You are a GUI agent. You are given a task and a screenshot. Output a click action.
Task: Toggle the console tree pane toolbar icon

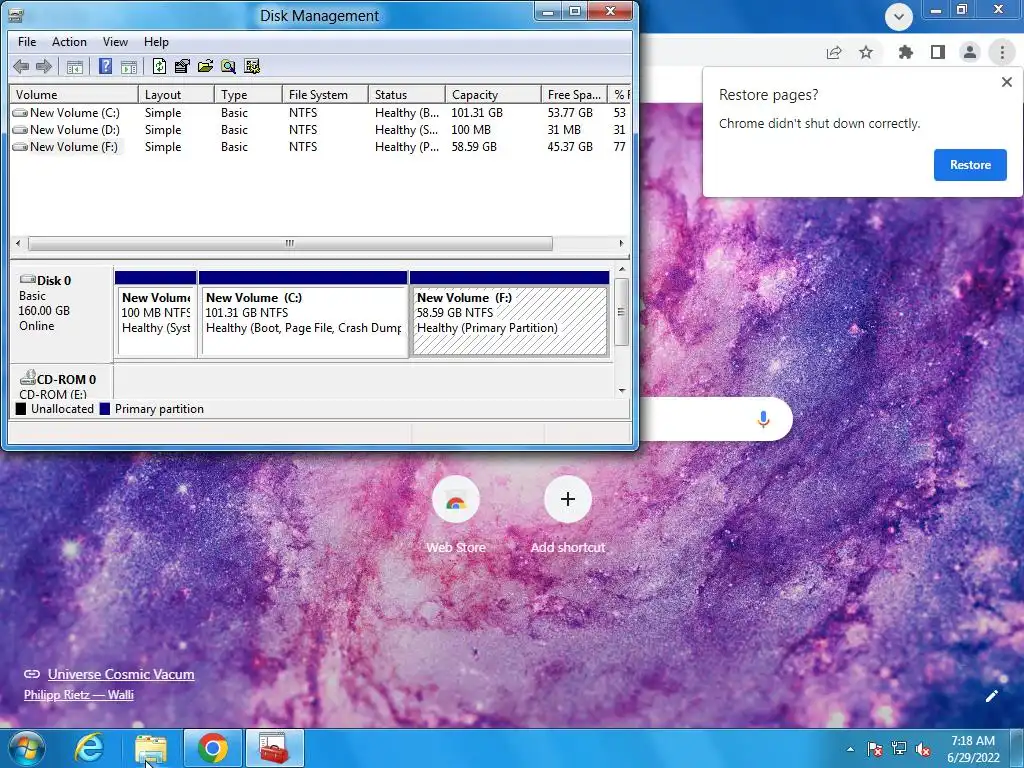74,66
